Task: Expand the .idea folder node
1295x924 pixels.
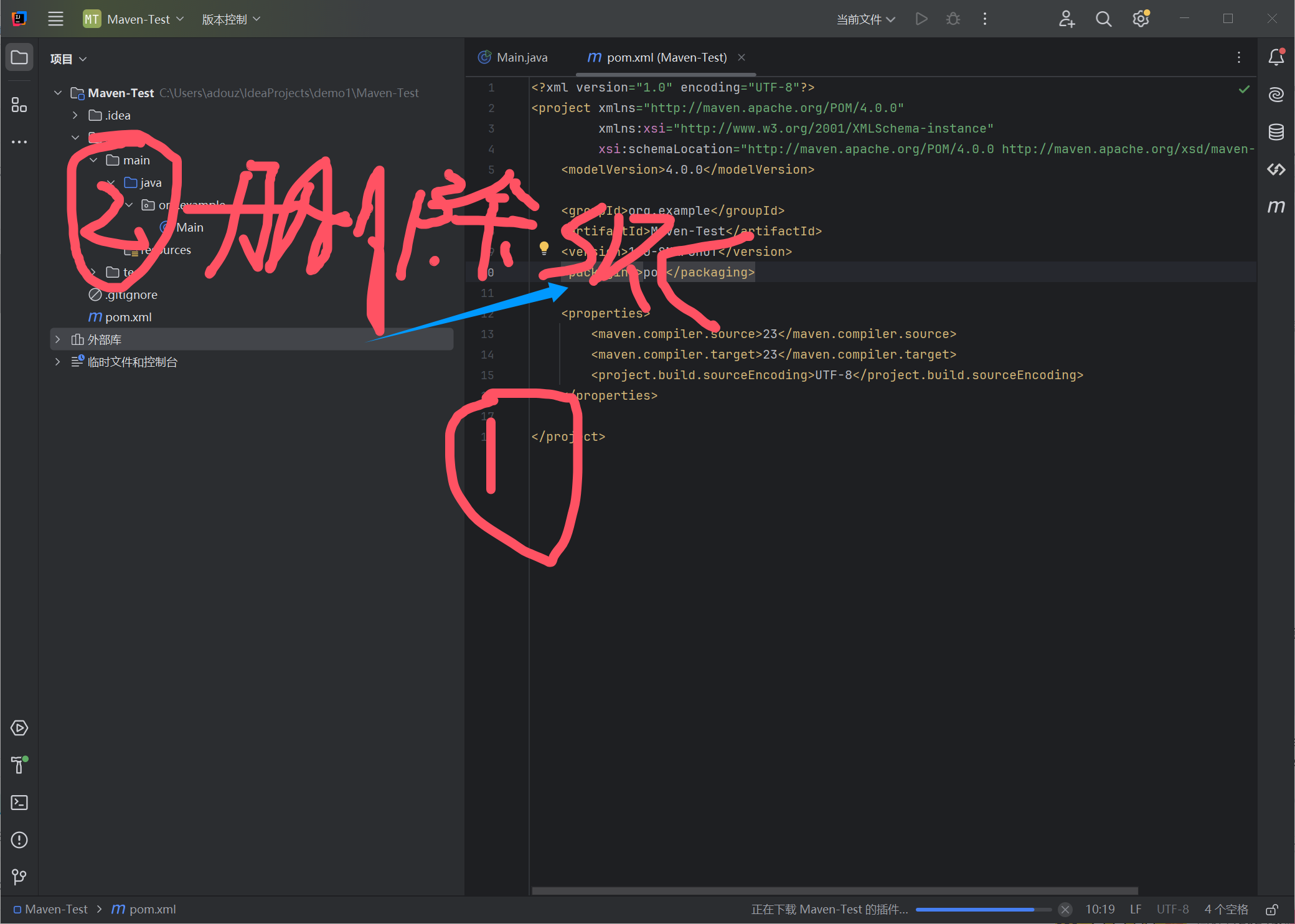Action: [x=75, y=115]
